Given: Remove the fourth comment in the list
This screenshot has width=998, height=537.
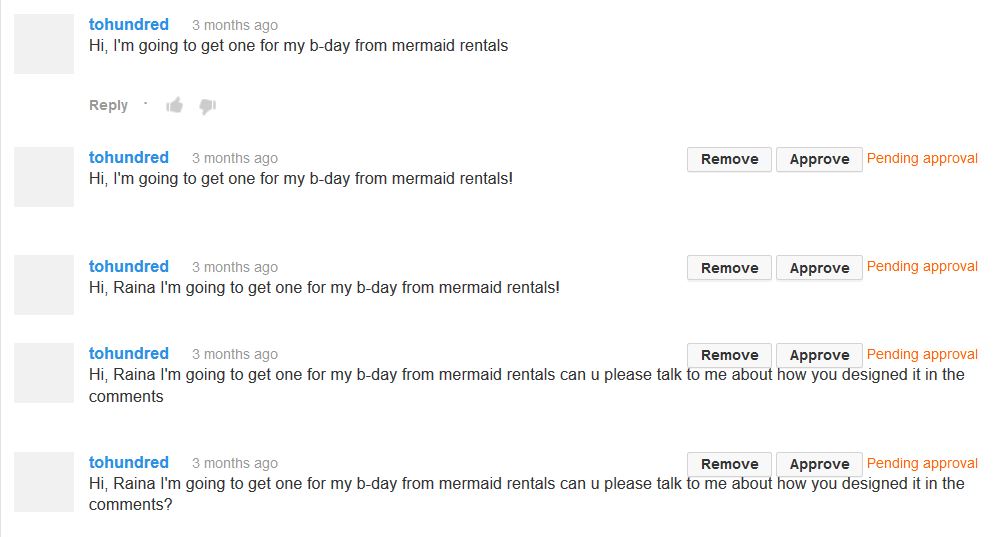Looking at the screenshot, I should (729, 355).
